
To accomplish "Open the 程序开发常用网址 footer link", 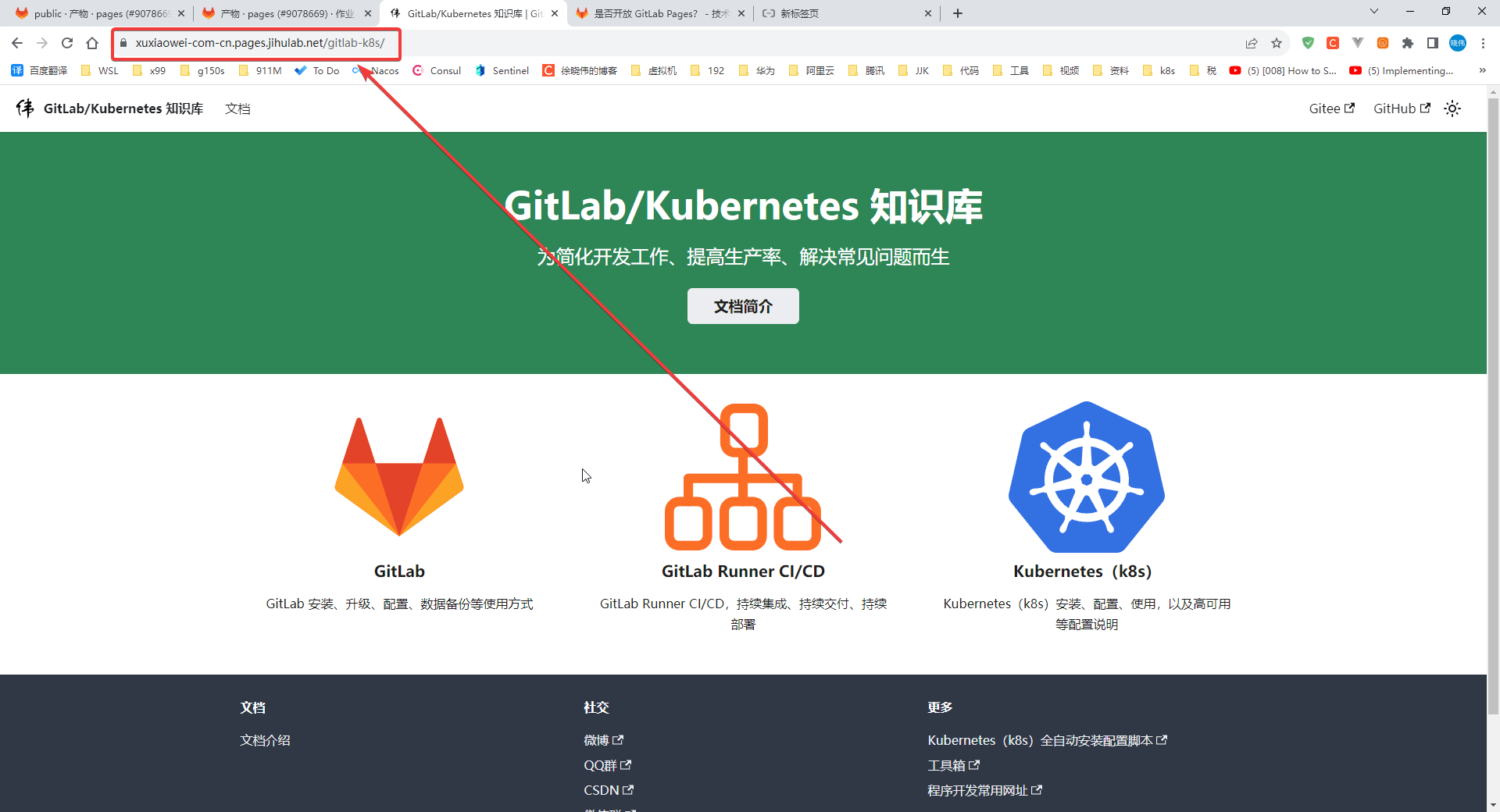I will click(x=984, y=790).
